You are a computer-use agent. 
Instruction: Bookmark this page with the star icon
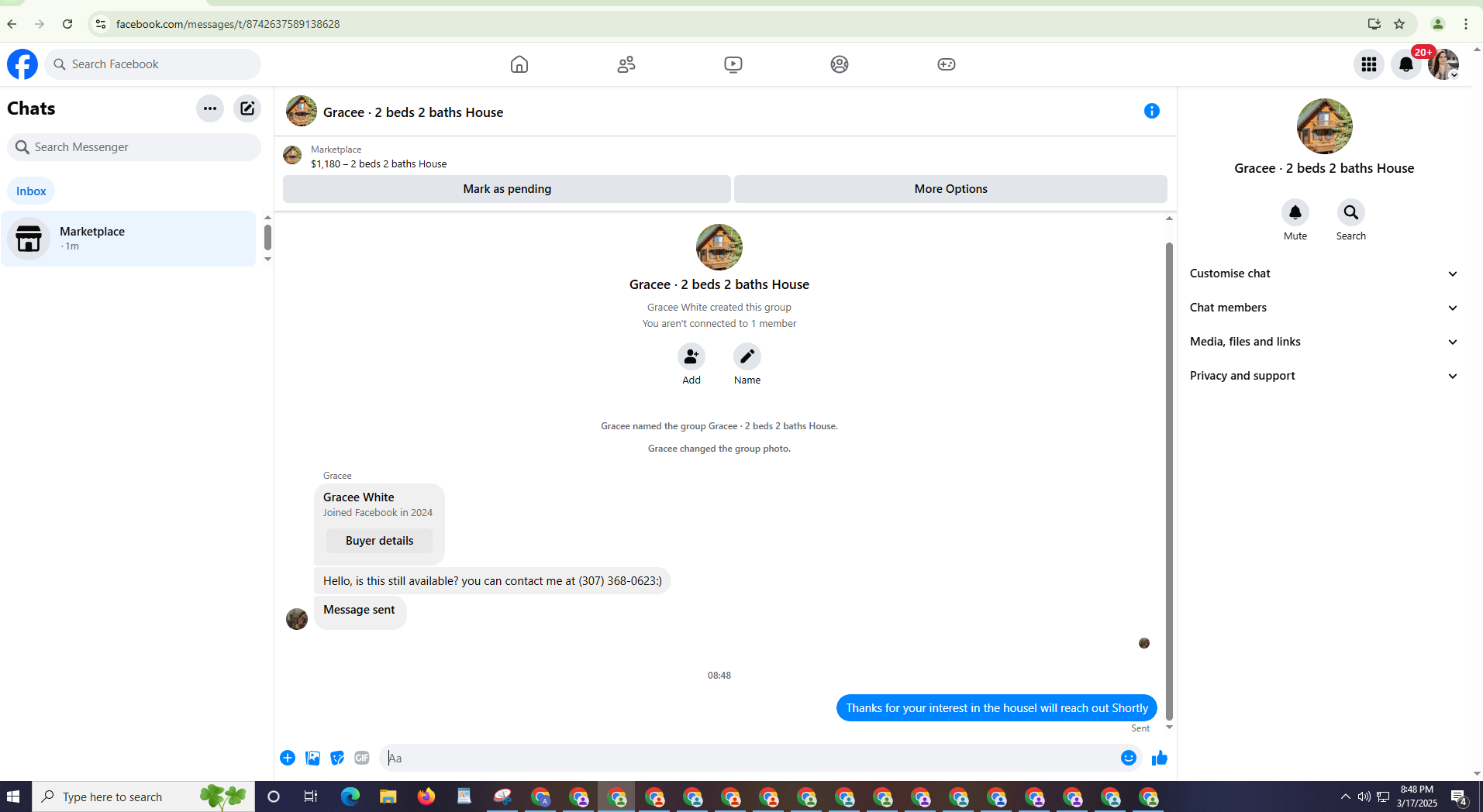[x=1399, y=24]
